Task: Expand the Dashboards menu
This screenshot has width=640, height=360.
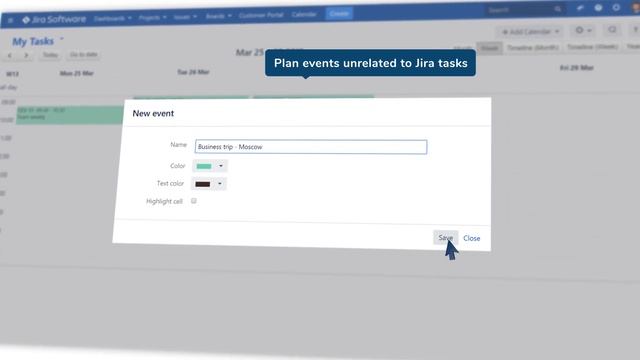Action: 113,18
